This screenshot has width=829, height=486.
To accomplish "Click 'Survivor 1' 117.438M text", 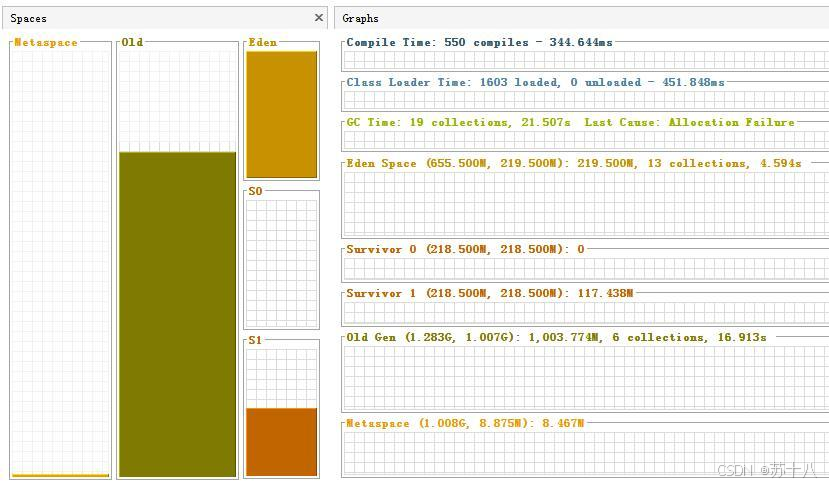I will (605, 293).
